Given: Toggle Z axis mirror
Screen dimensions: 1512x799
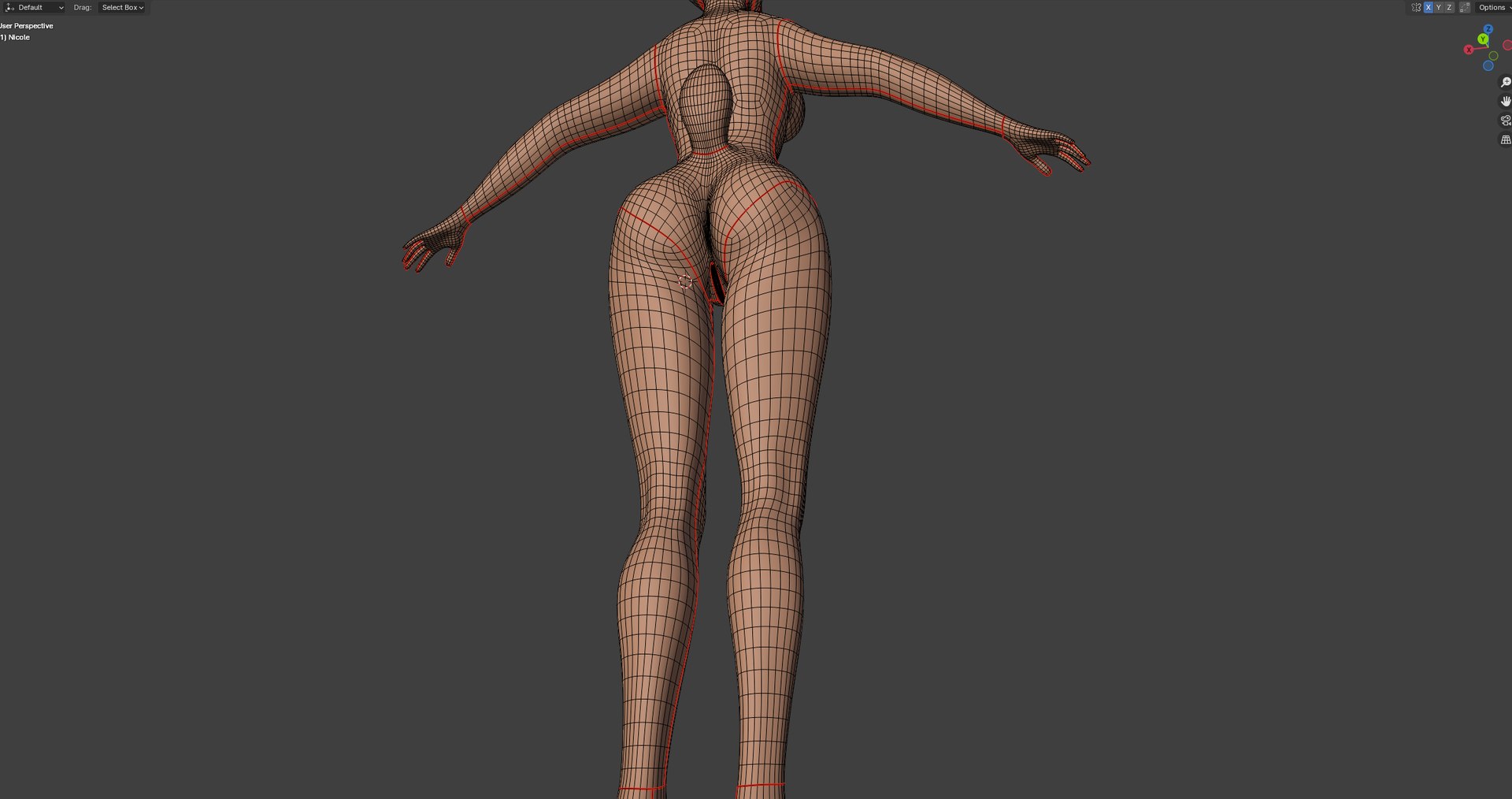Looking at the screenshot, I should [1449, 7].
